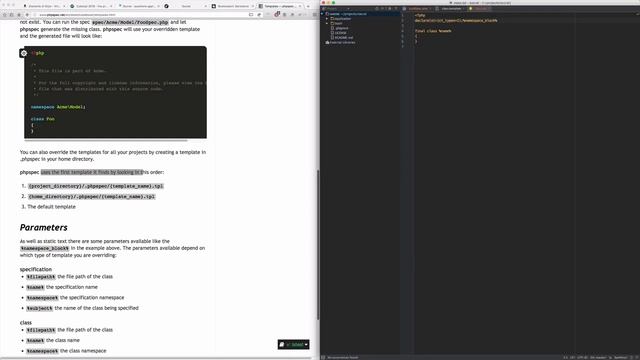Click 'namespace Acme\Model;' line in code block
640x360 pixels.
[58, 107]
